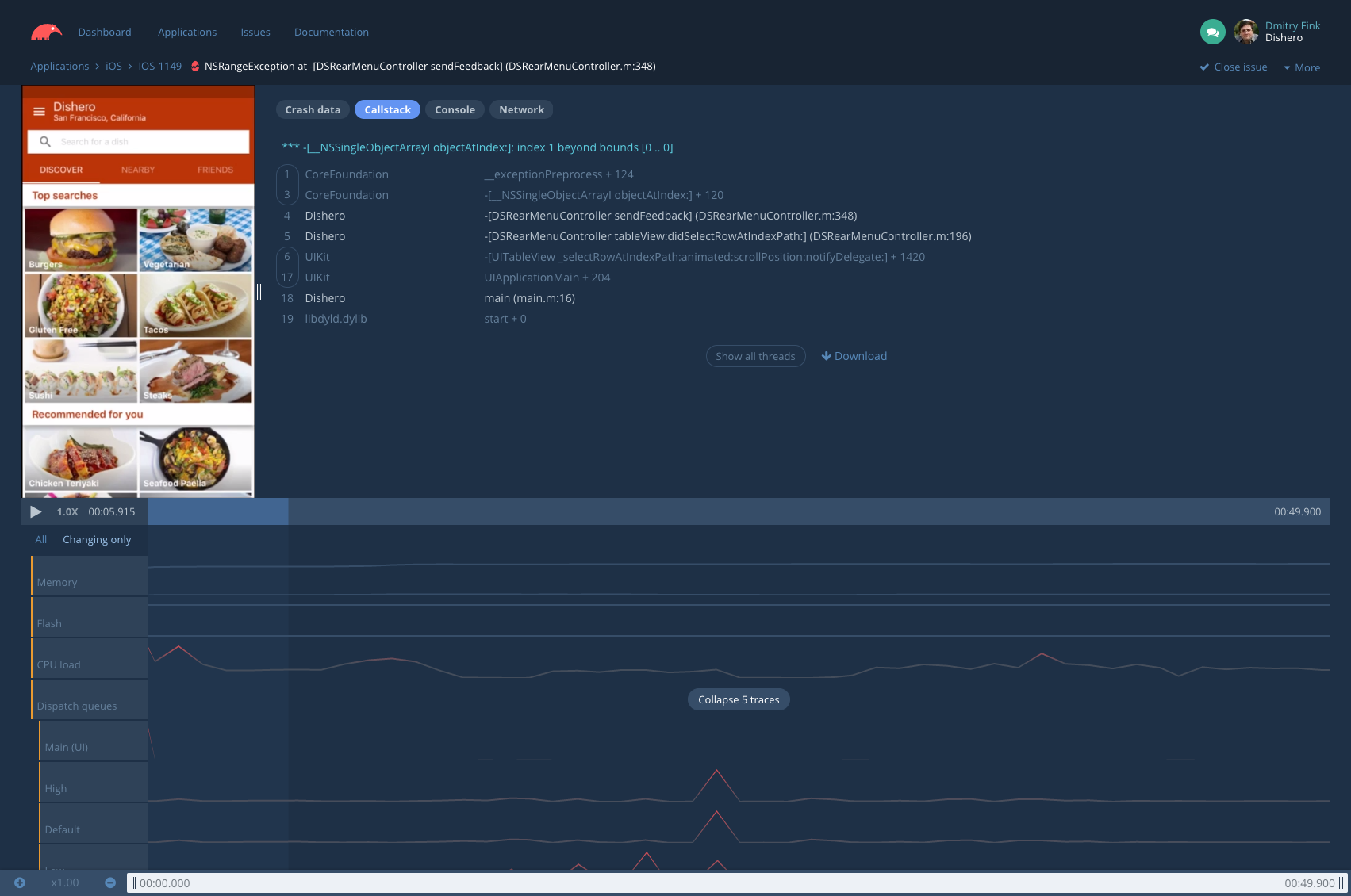
Task: Click the red elephant logo icon
Action: click(x=46, y=32)
